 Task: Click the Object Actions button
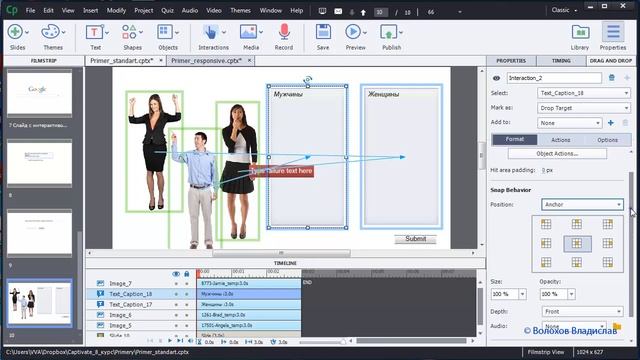[557, 153]
